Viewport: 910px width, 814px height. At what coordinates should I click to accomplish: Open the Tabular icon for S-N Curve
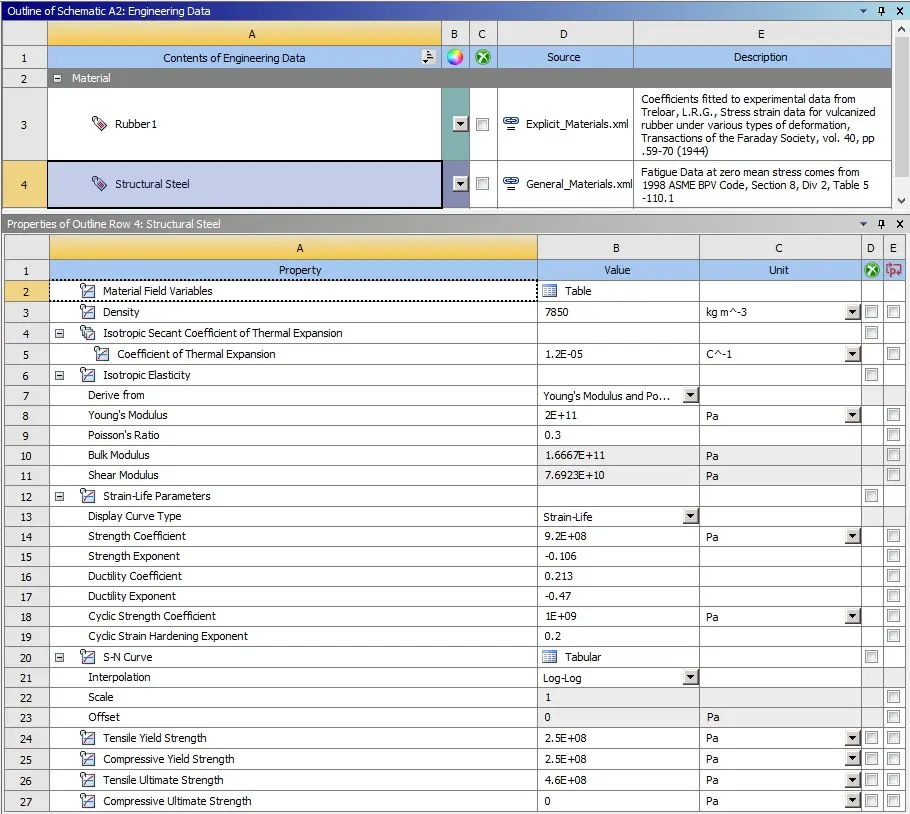click(x=549, y=657)
